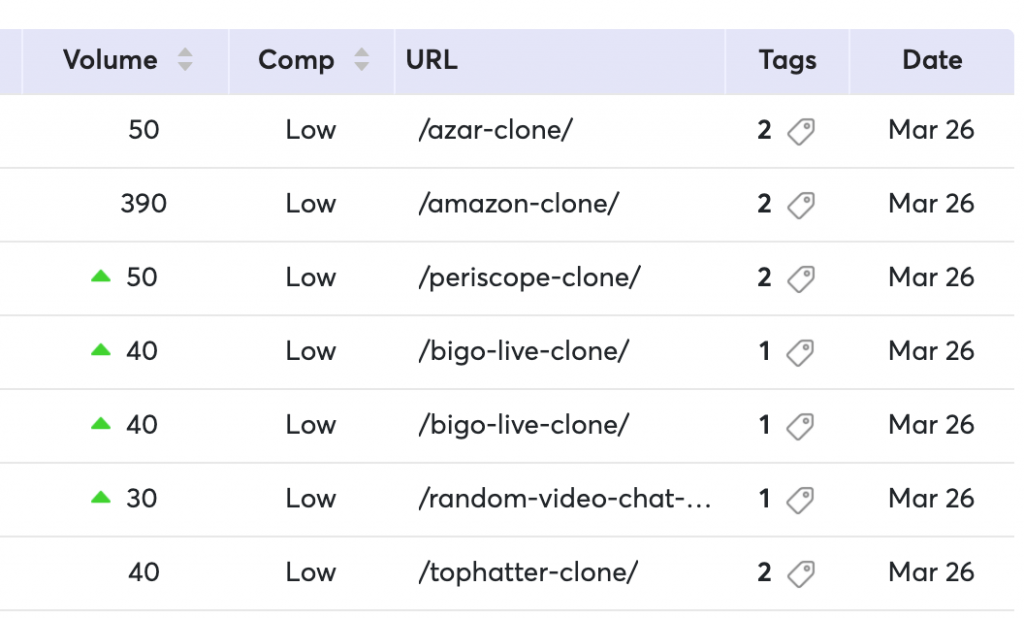The height and width of the screenshot is (619, 1024).
Task: Click the tag icon in /tophatter-clone/ row
Action: pyautogui.click(x=801, y=574)
